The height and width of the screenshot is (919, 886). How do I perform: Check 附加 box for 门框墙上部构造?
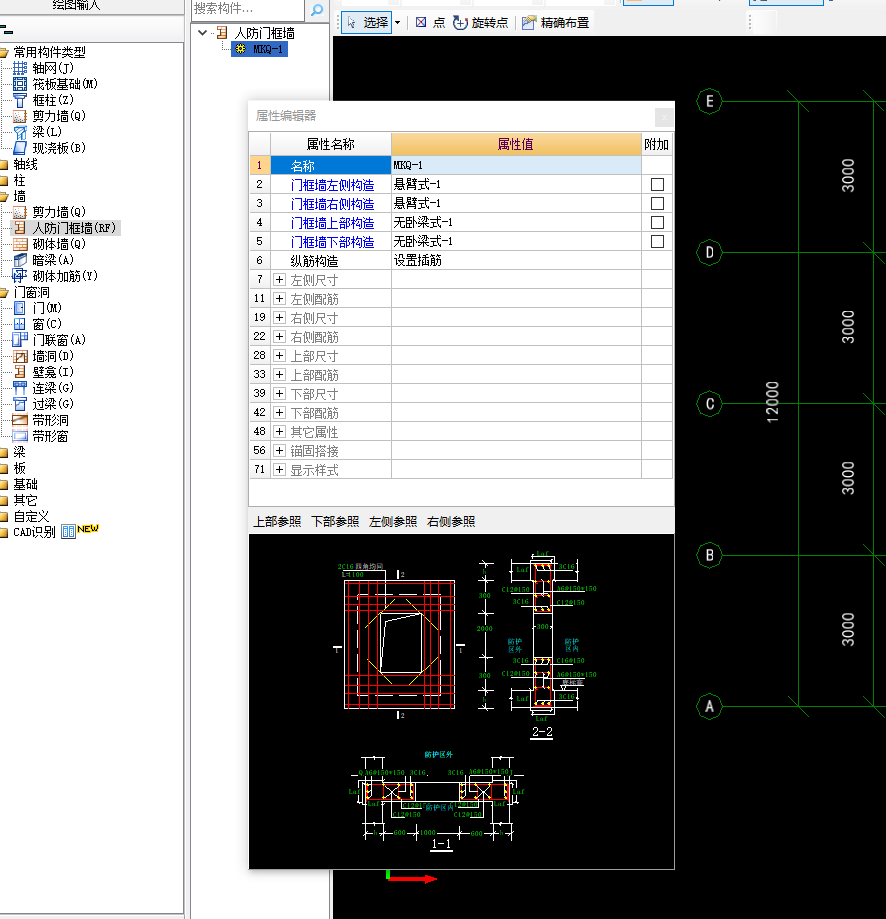pos(657,222)
